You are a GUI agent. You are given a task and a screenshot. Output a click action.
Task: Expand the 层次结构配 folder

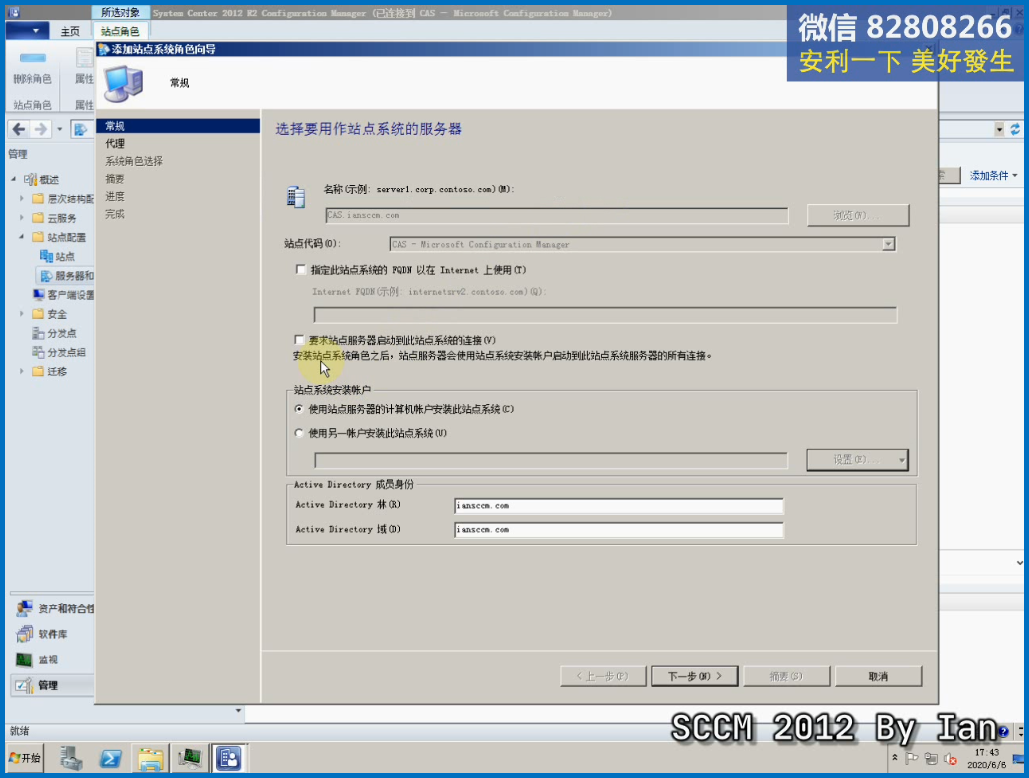22,199
